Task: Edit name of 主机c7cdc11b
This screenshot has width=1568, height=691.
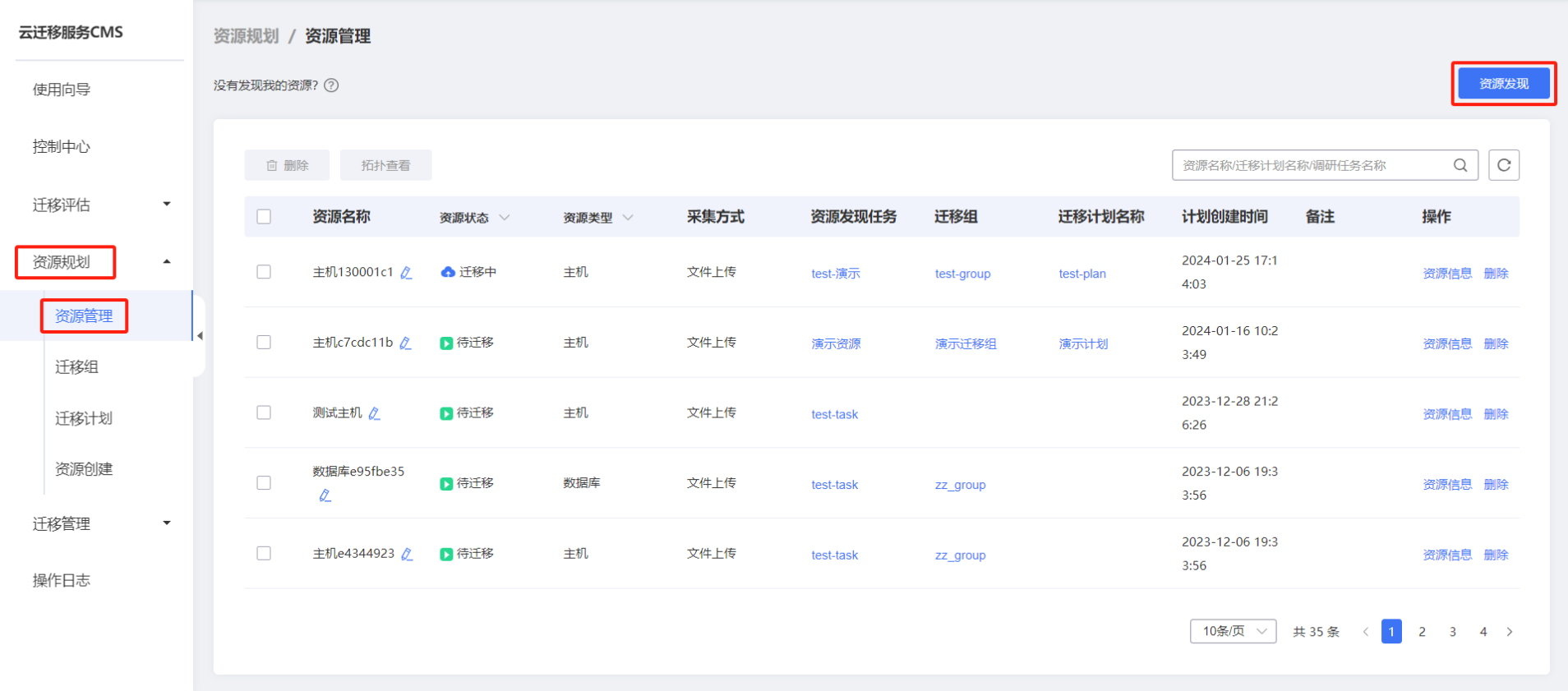Action: click(x=405, y=343)
